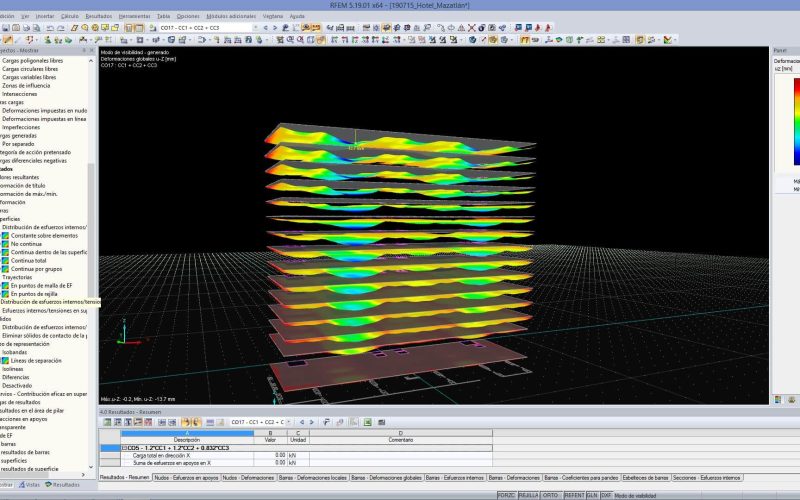
Task: Go to previous load case arrow in main toolbar
Action: [265, 28]
